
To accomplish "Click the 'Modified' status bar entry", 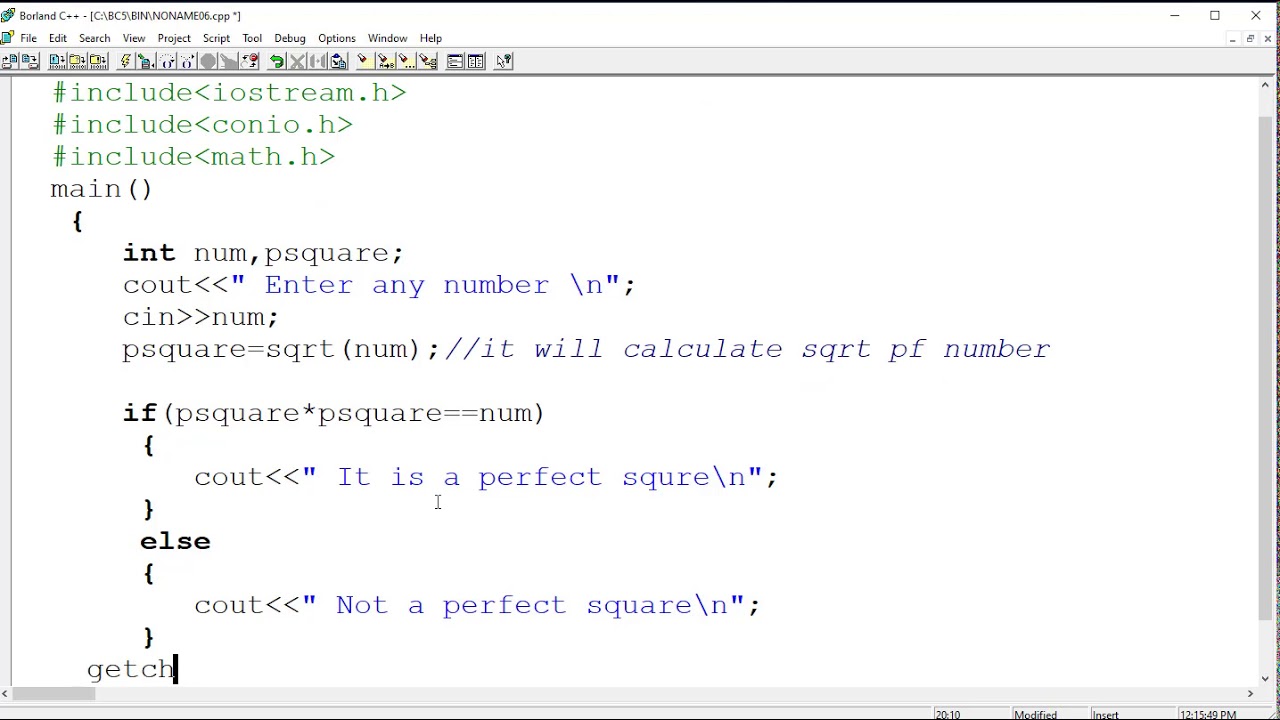I will pyautogui.click(x=1035, y=714).
